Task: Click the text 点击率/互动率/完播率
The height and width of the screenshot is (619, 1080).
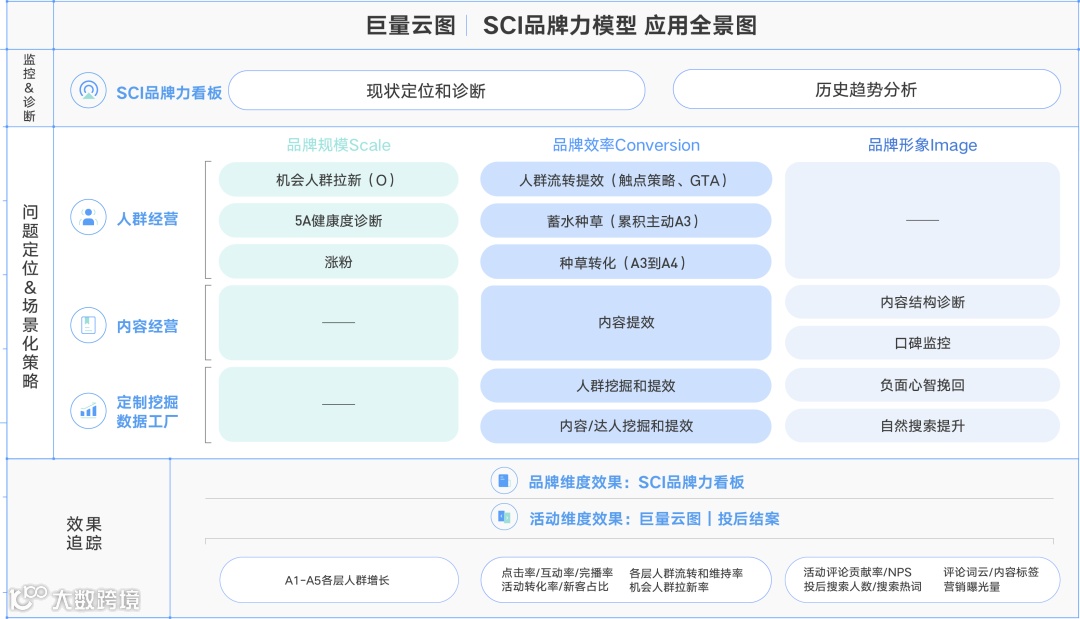Action: pyautogui.click(x=557, y=573)
